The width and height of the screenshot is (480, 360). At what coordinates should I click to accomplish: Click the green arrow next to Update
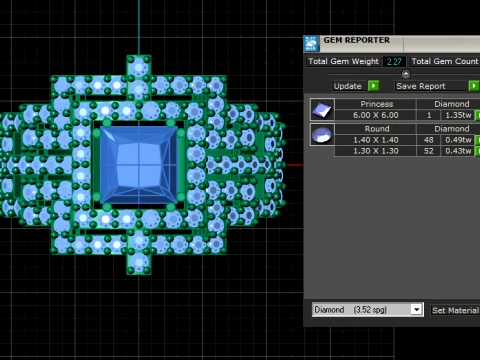point(373,86)
